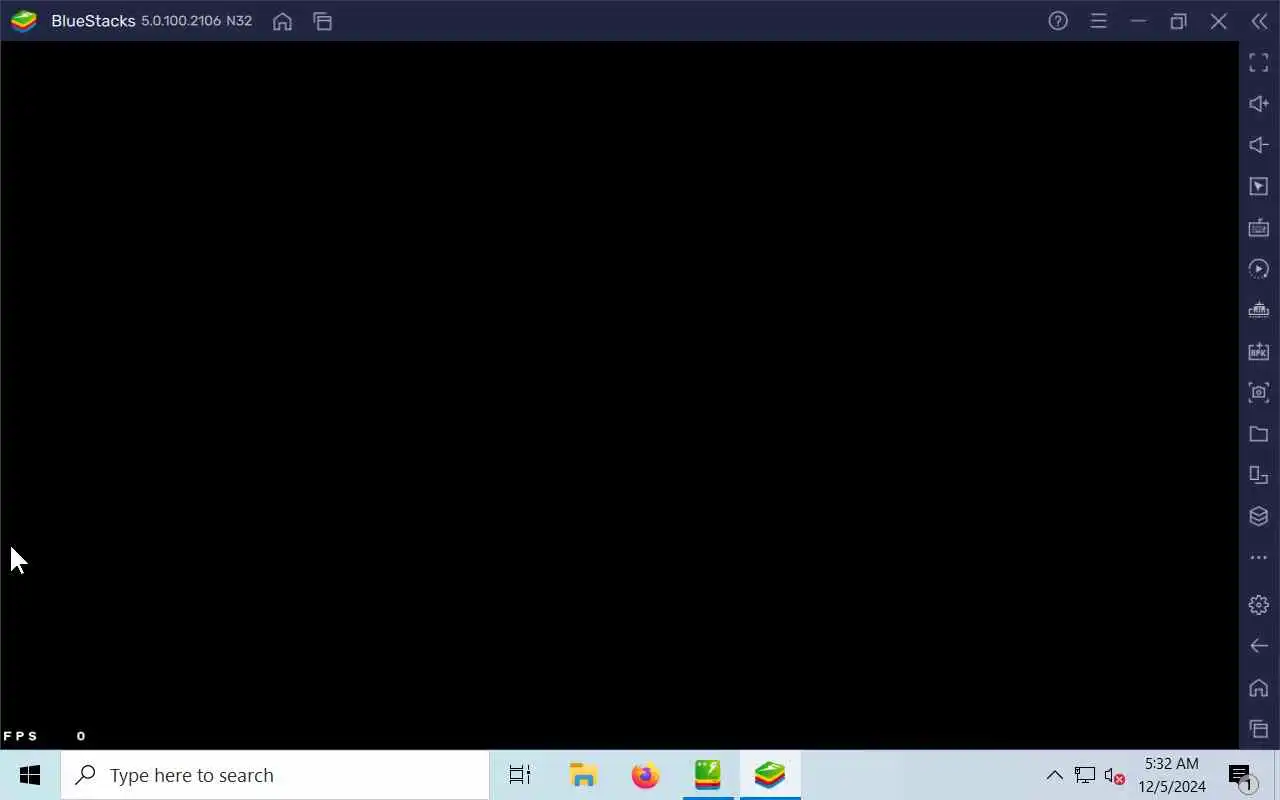Open BlueStacks settings gear
The width and height of the screenshot is (1280, 800).
coord(1259,604)
